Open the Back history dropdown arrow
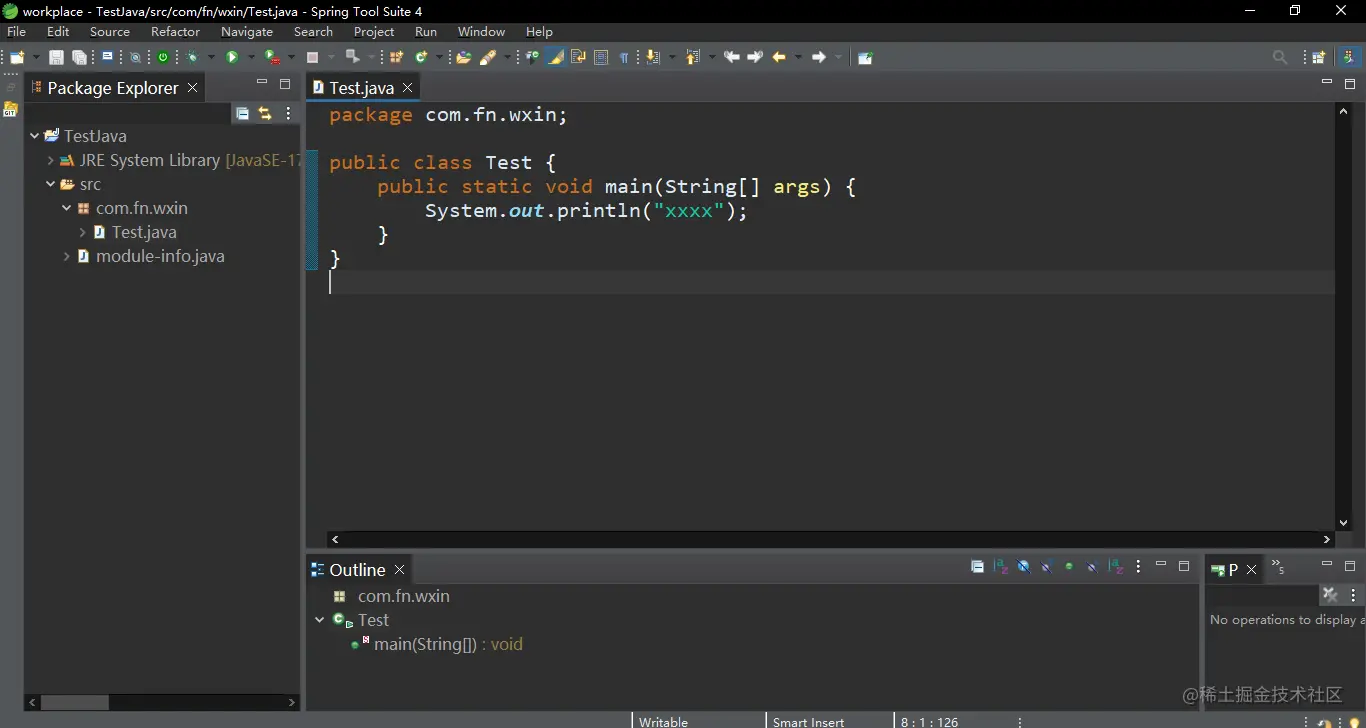 (797, 58)
